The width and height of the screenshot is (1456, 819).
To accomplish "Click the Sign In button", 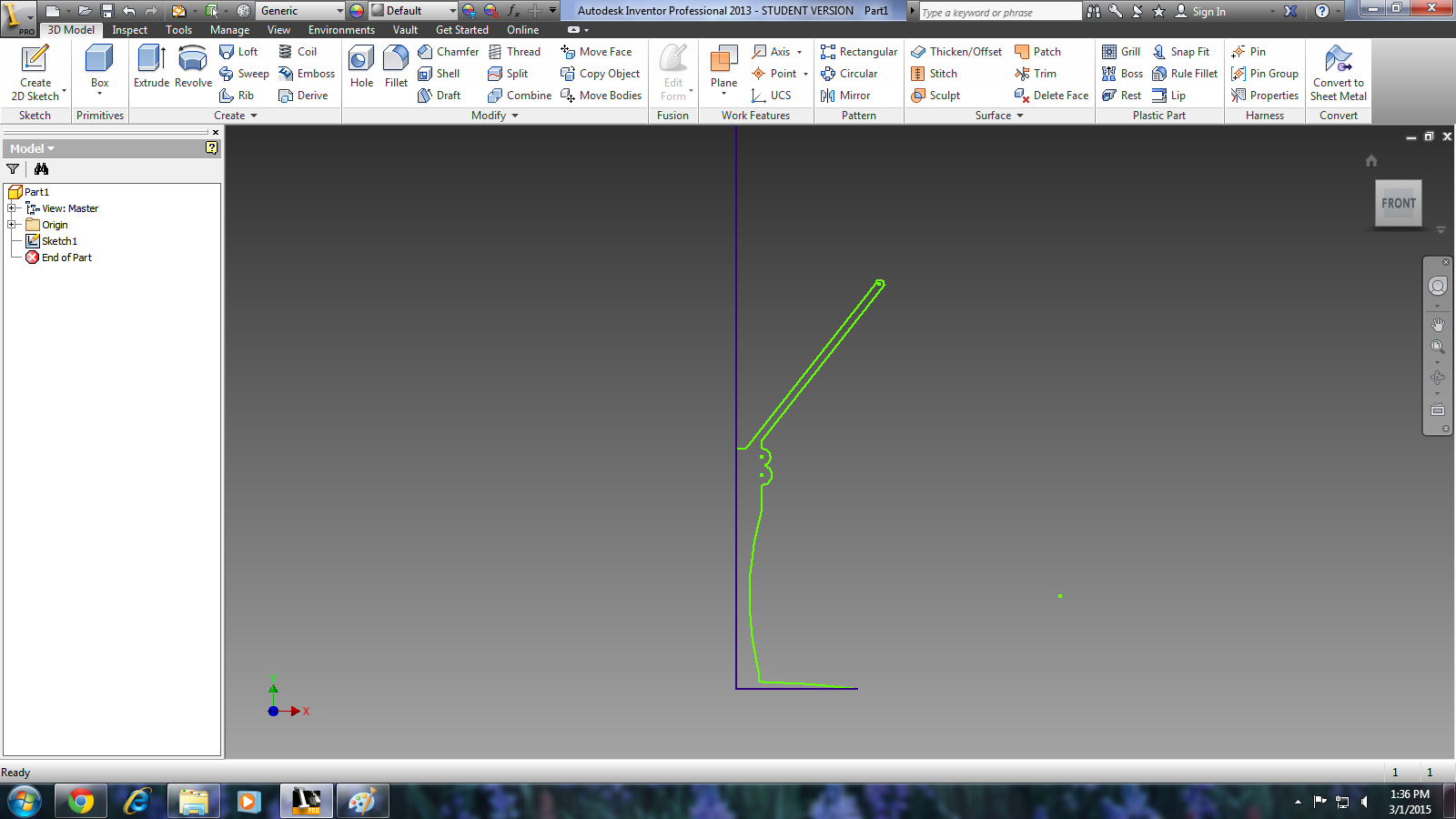I will [x=1200, y=12].
